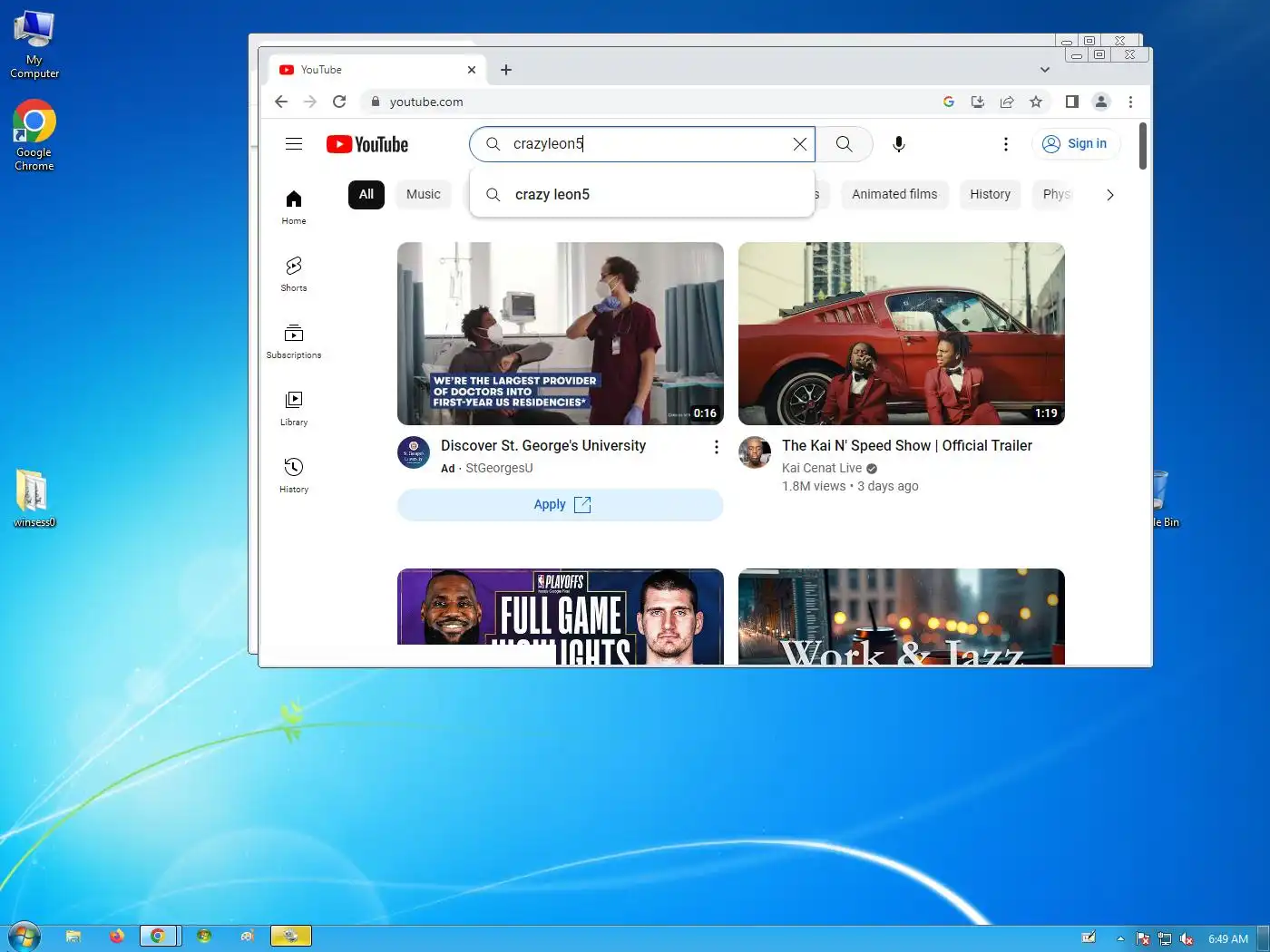Open The Kai N' Speed Show title link

click(907, 445)
